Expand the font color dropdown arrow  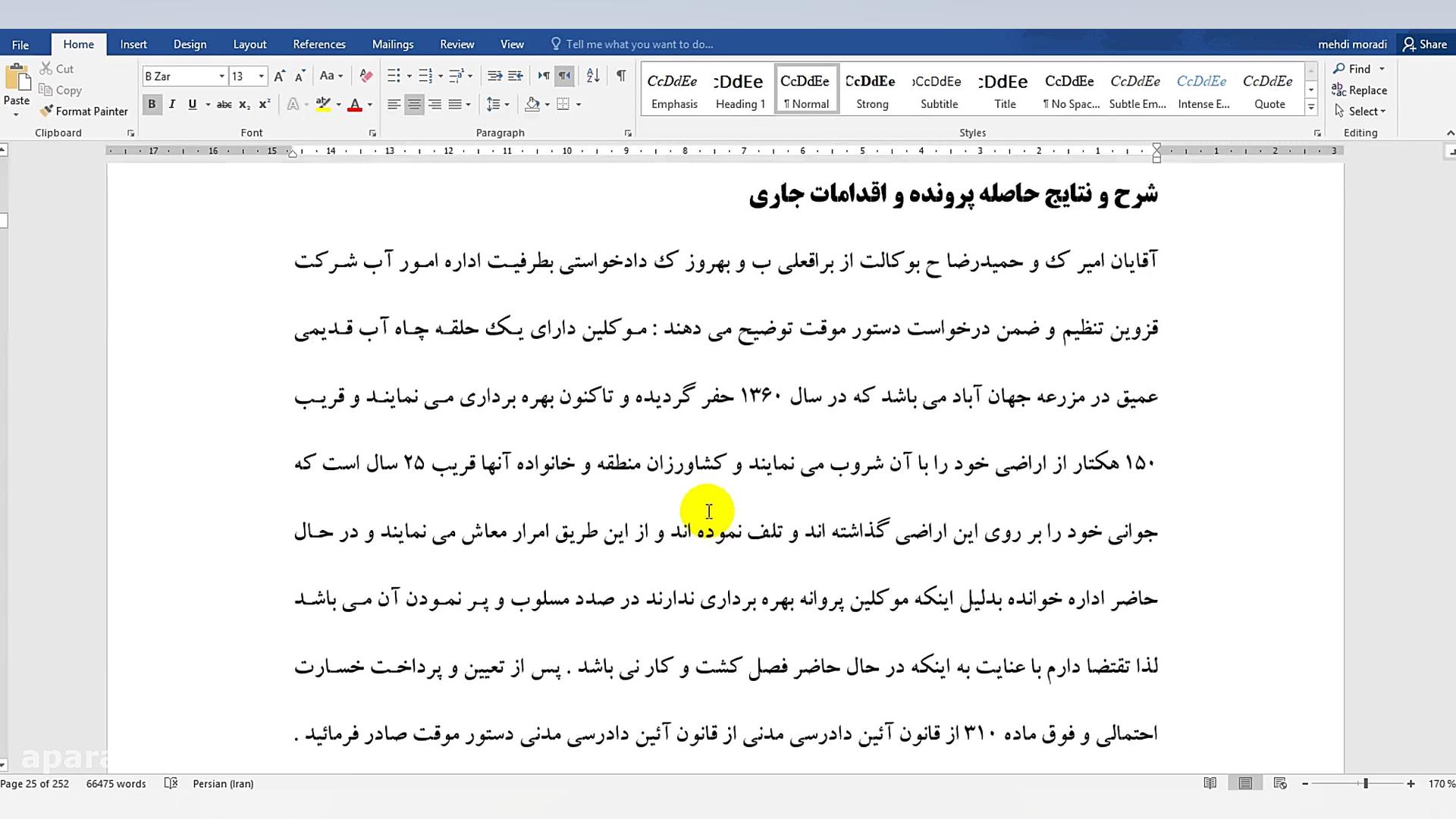[x=369, y=104]
